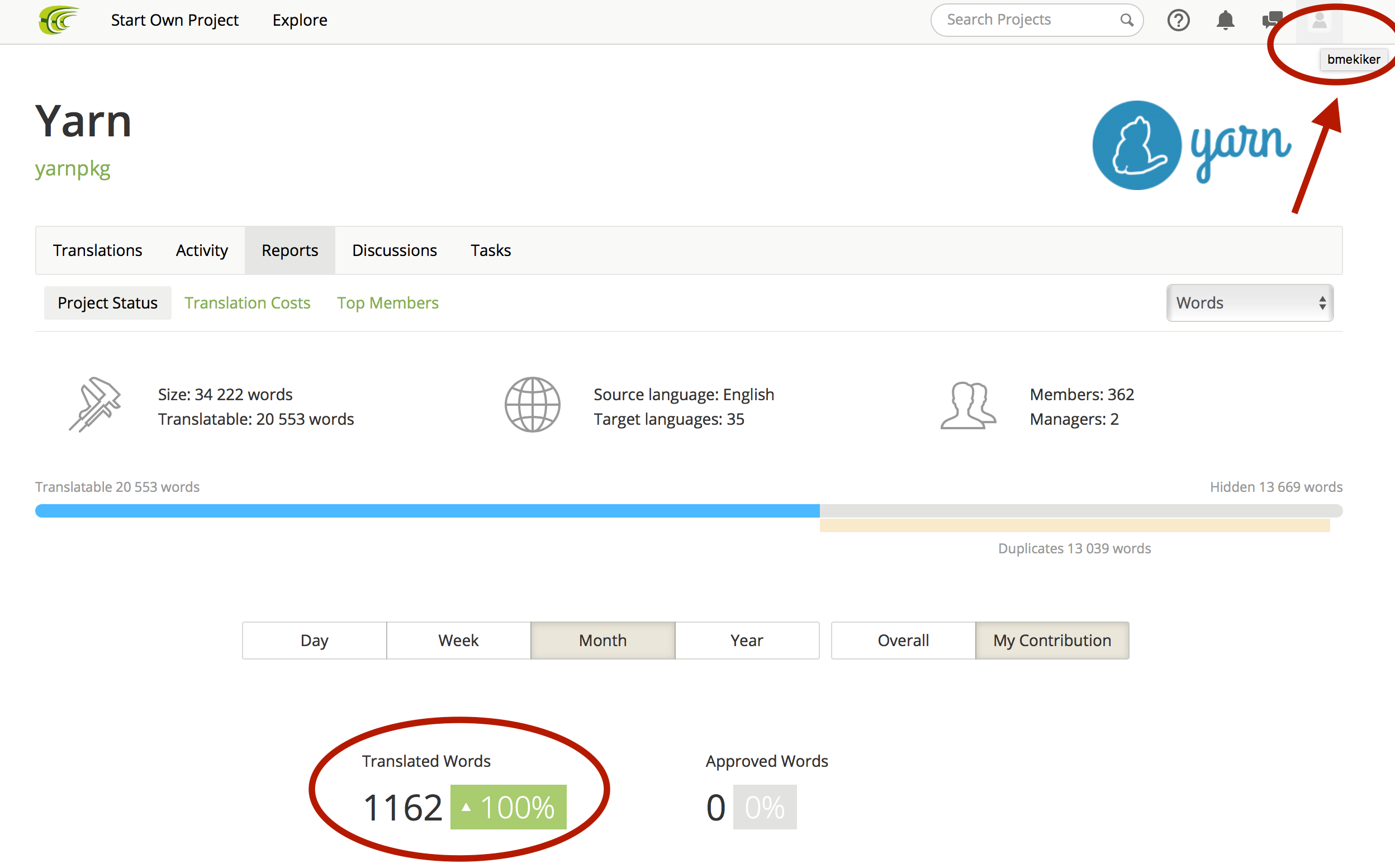
Task: Open the Explore menu item
Action: [x=300, y=20]
